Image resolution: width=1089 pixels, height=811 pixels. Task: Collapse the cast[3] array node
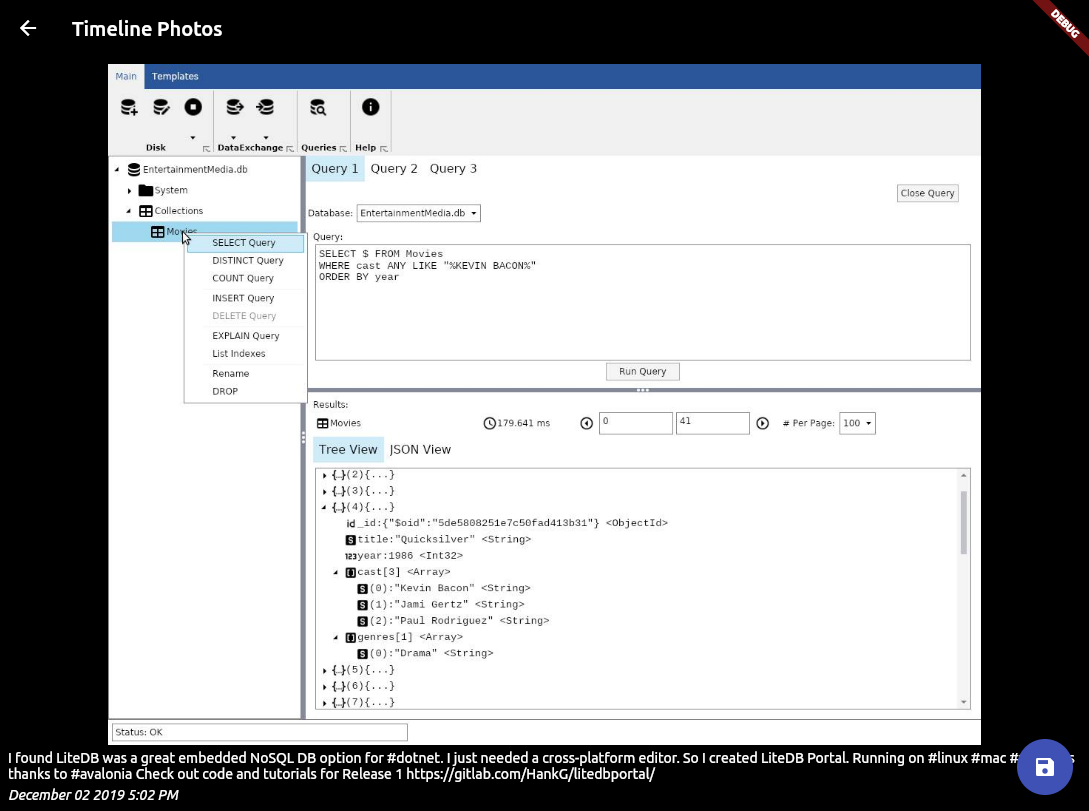tap(336, 572)
